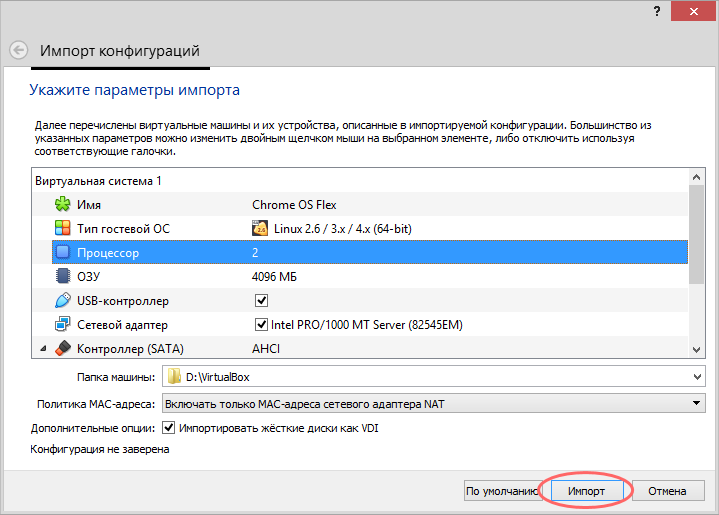This screenshot has height=515, width=719.
Task: Click the Chrome OS Flex name value
Action: pos(294,205)
